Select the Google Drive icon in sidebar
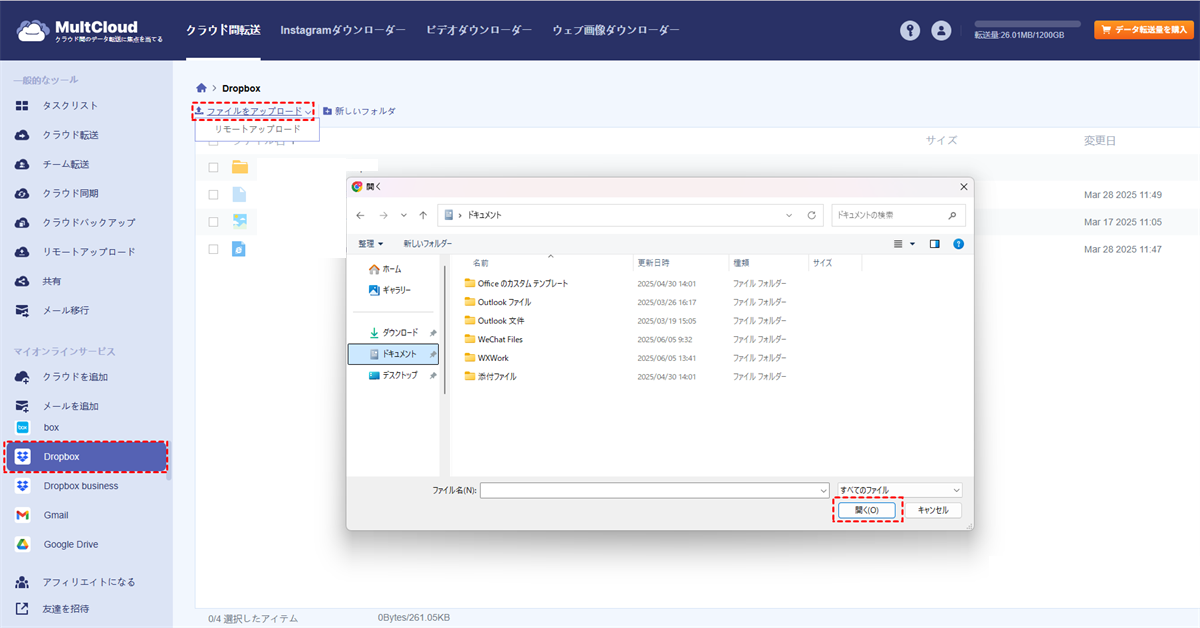This screenshot has width=1200, height=628. 22,544
